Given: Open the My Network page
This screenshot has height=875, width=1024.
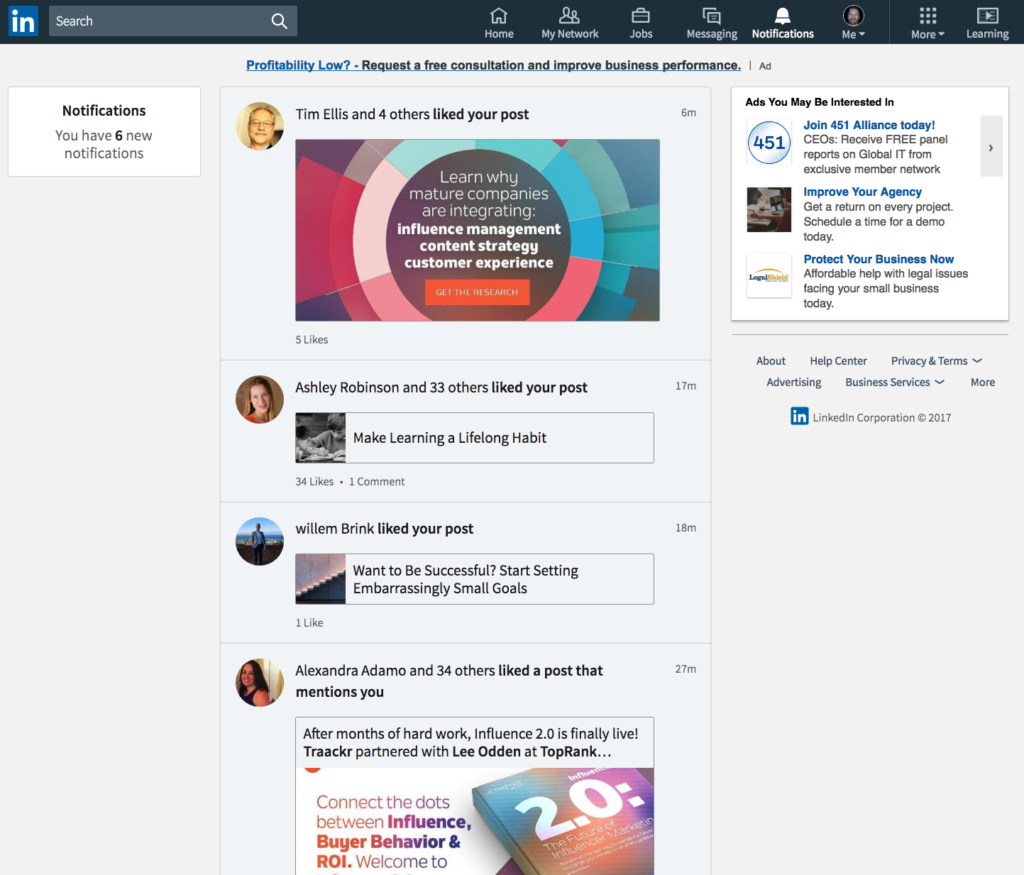Looking at the screenshot, I should pyautogui.click(x=569, y=23).
